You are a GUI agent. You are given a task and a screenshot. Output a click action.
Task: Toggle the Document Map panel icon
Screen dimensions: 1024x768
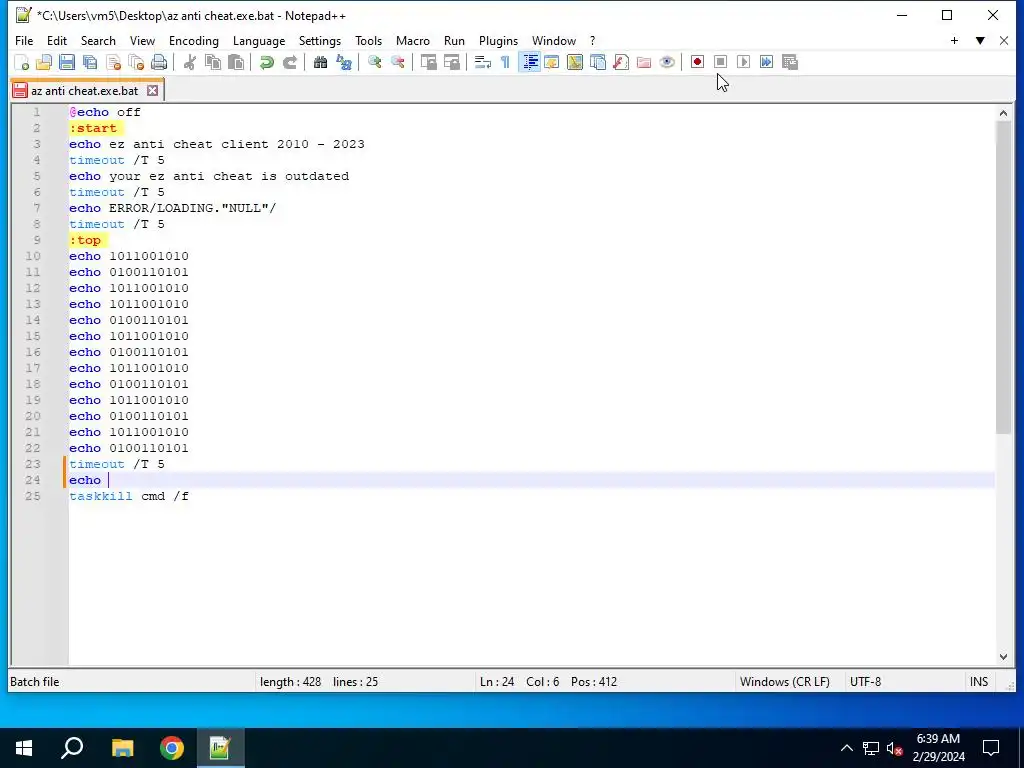(575, 62)
